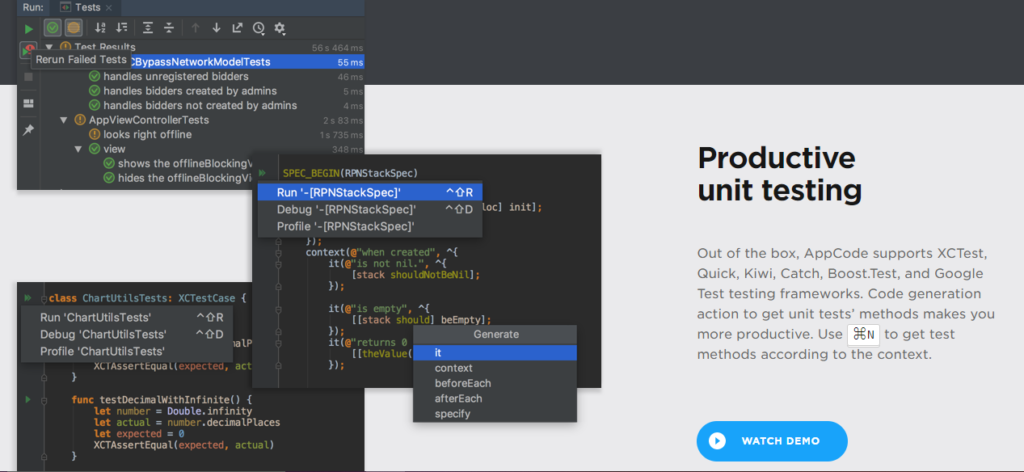Choose Debug '-[RPNStackSpec]' from the menu
This screenshot has height=472, width=1024.
(x=370, y=210)
